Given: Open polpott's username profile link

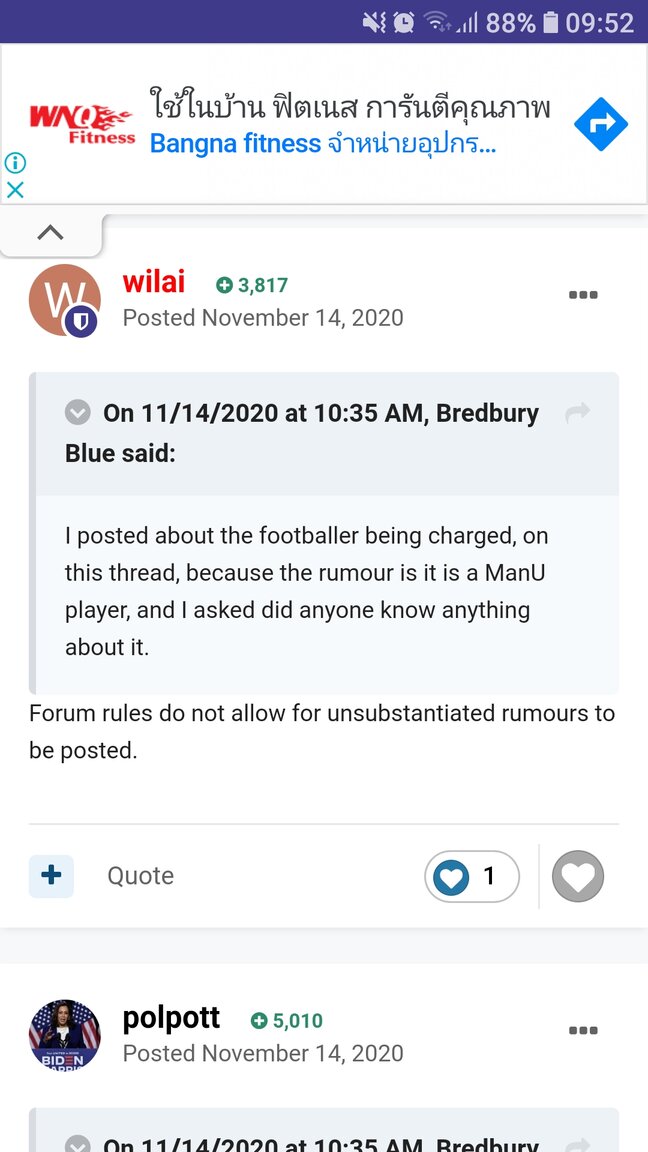Looking at the screenshot, I should click(171, 1018).
